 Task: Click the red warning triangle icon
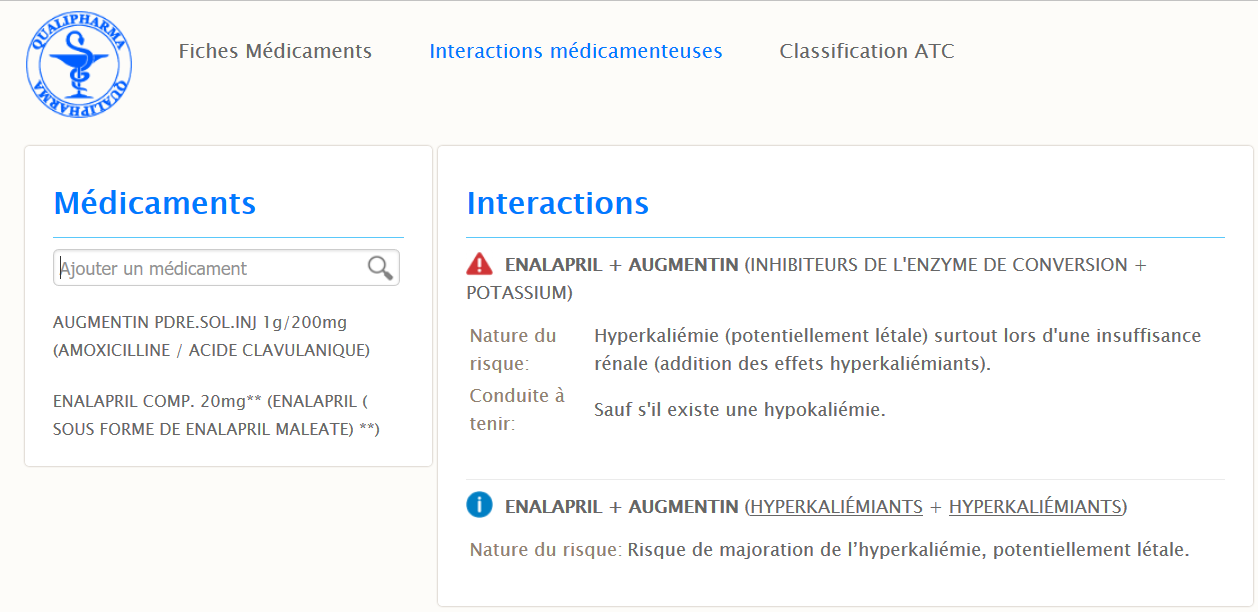coord(480,264)
